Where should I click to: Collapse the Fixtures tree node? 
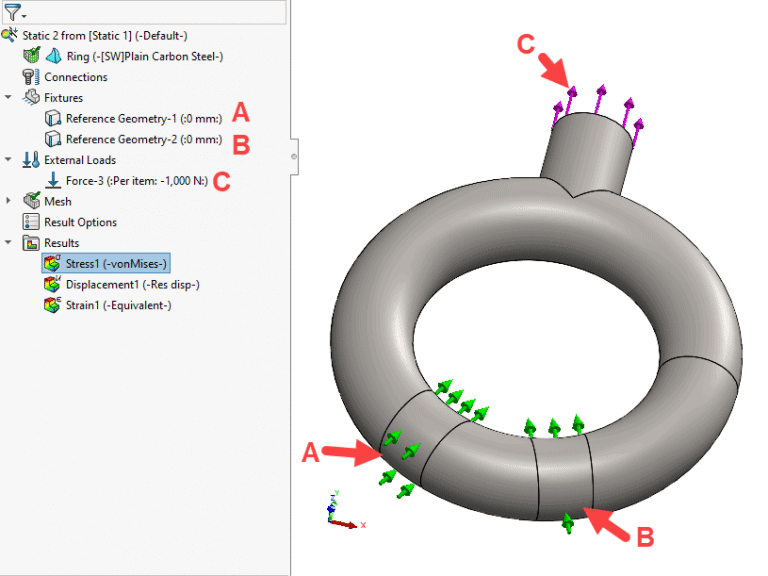[9, 98]
